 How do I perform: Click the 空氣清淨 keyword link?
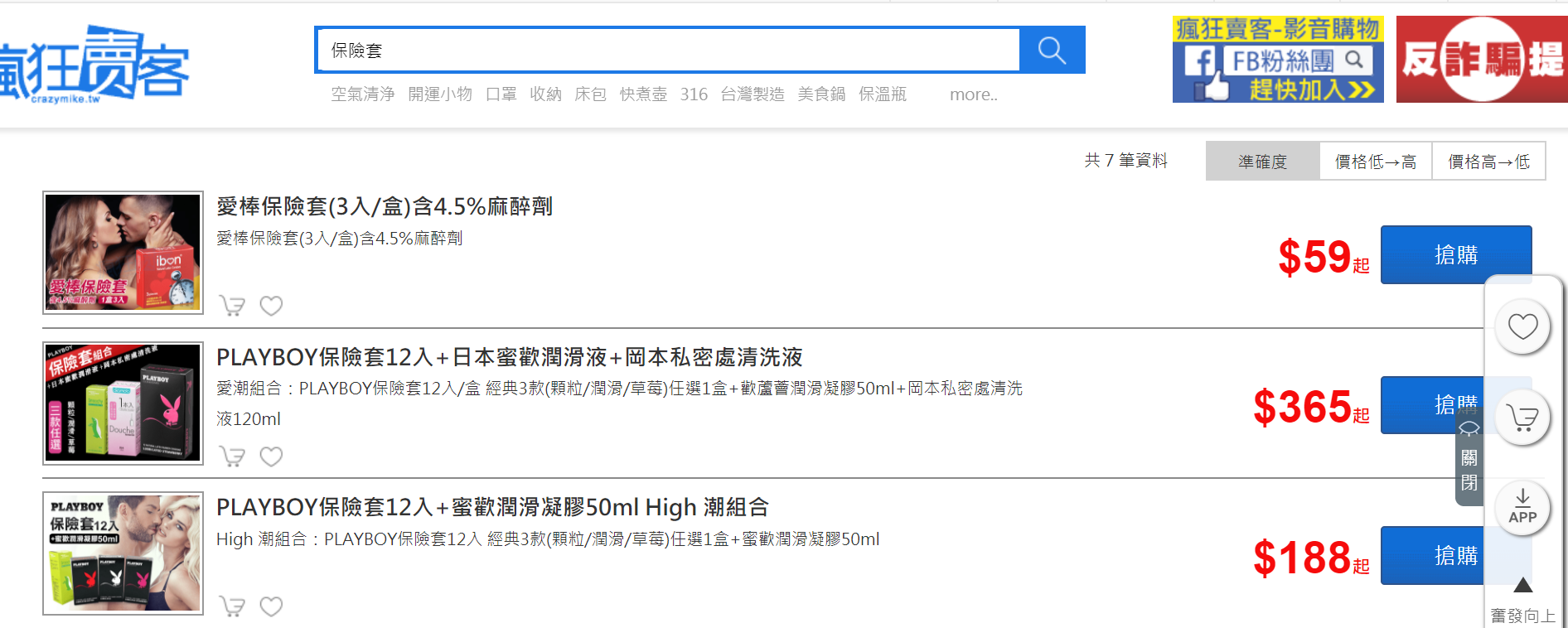363,94
